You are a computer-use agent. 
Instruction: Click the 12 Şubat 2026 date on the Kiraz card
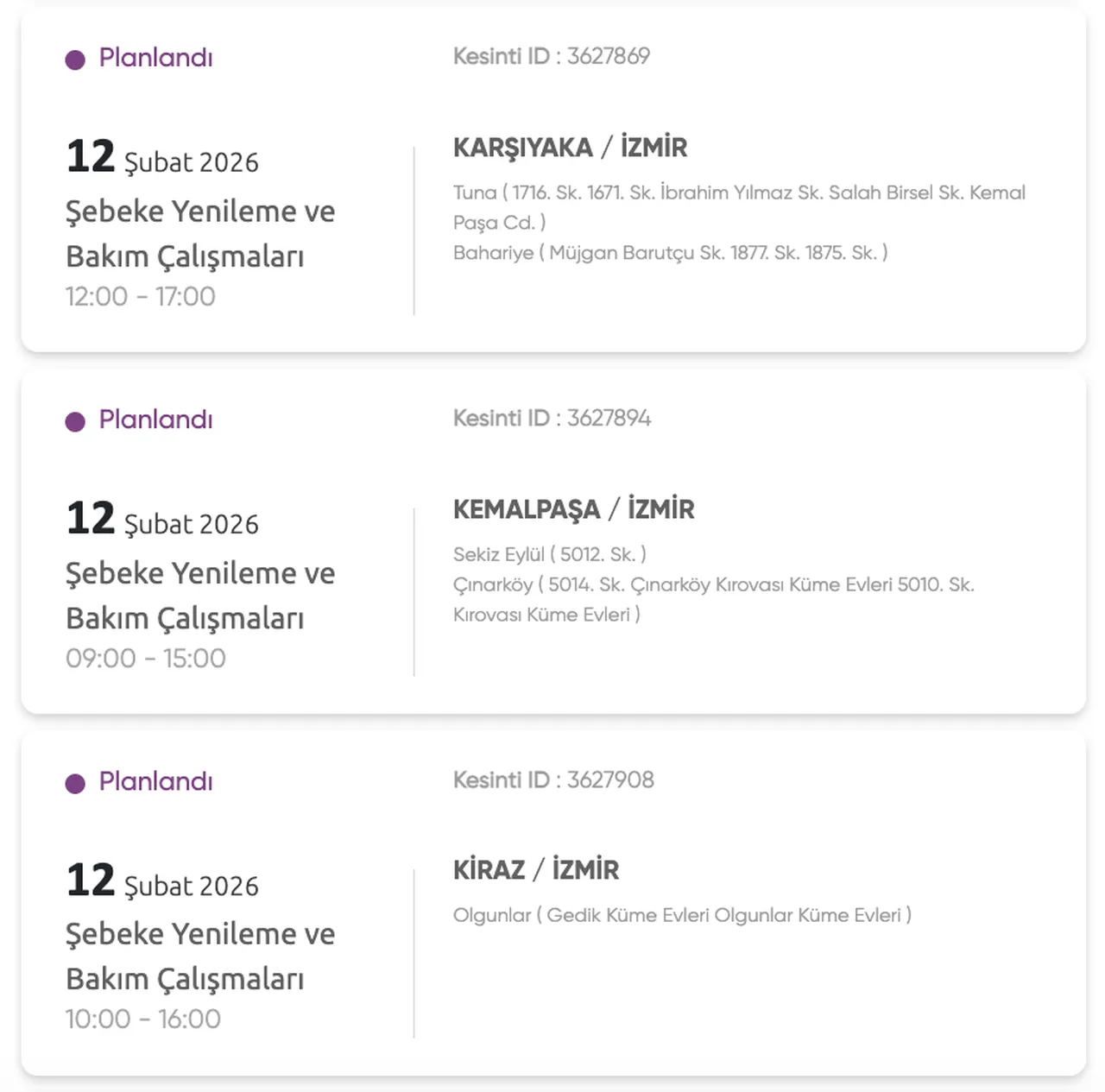point(162,882)
